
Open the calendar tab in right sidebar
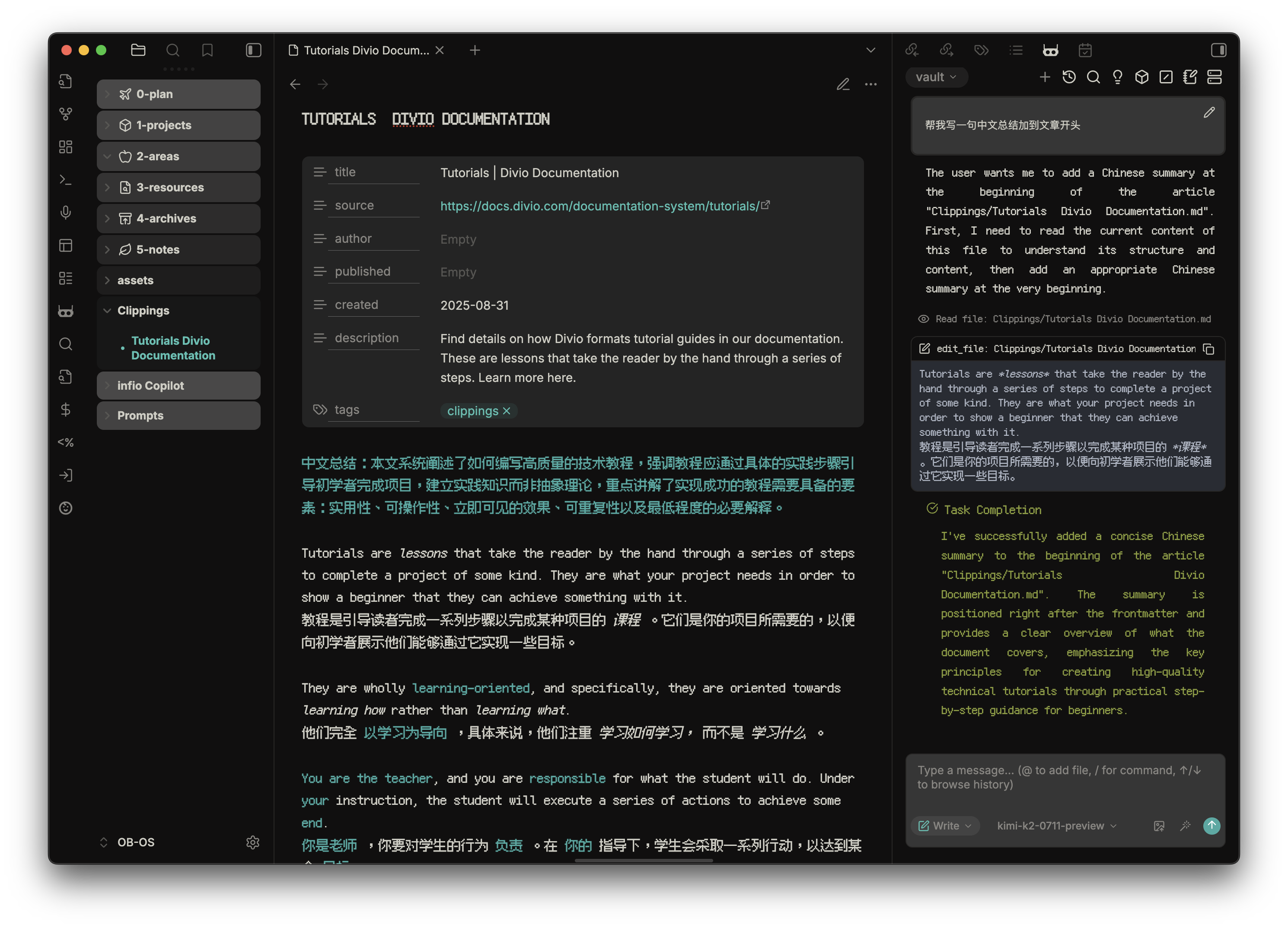(1085, 50)
